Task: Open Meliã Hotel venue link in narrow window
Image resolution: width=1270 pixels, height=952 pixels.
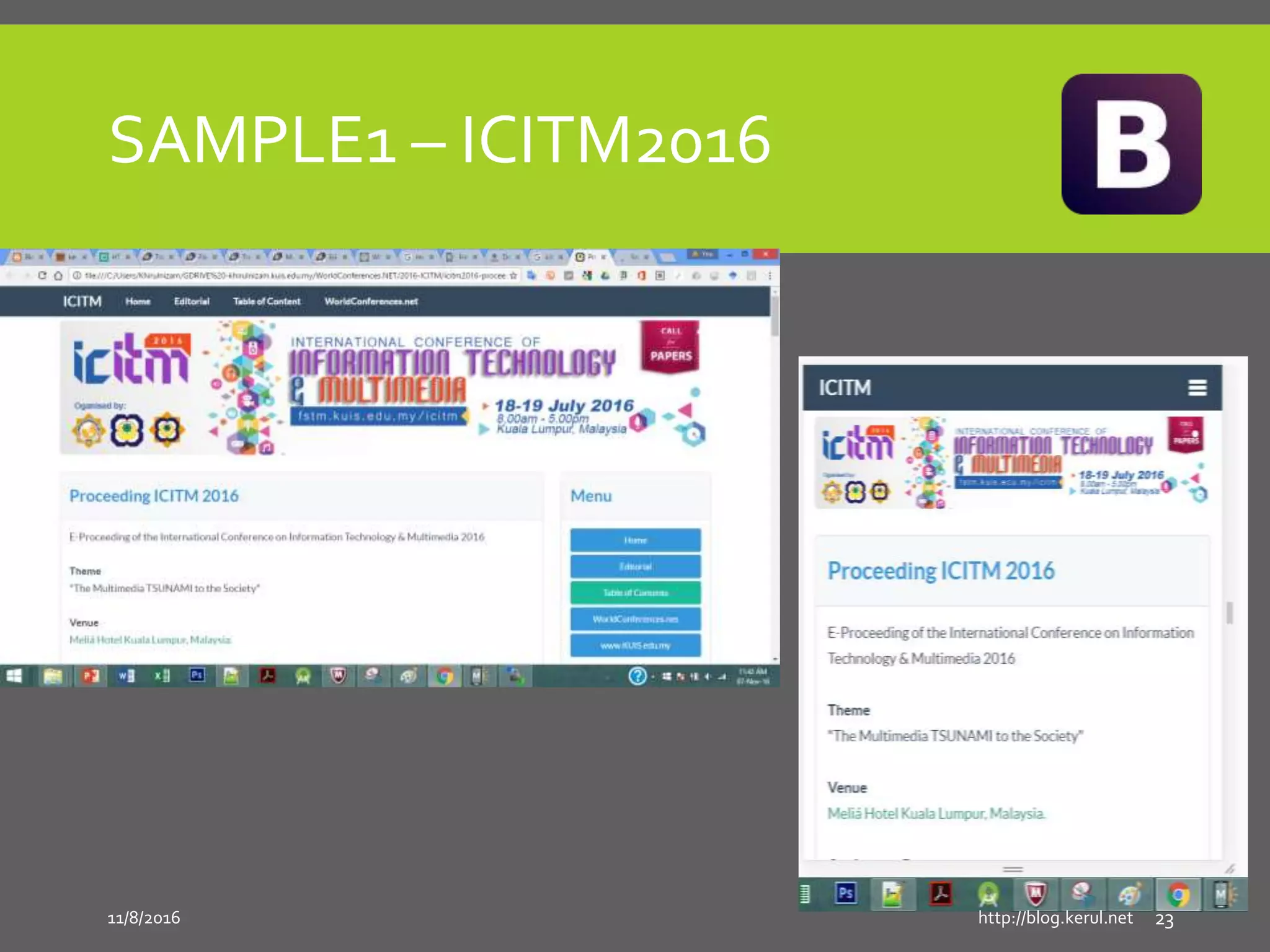Action: 936,813
